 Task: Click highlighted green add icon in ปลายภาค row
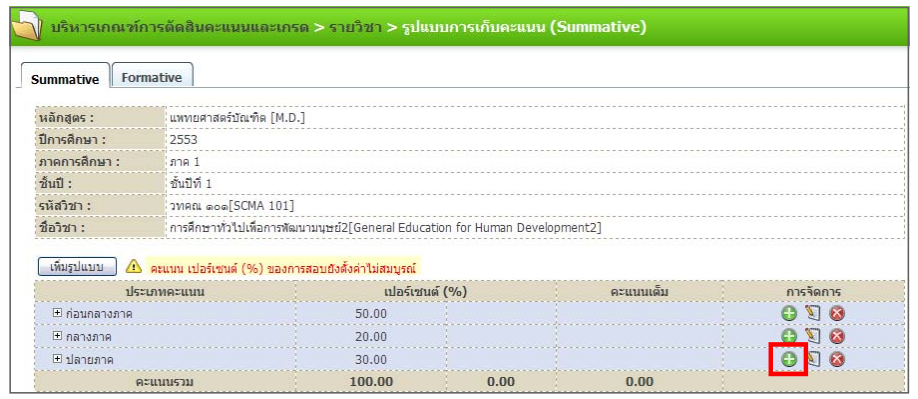tap(789, 359)
